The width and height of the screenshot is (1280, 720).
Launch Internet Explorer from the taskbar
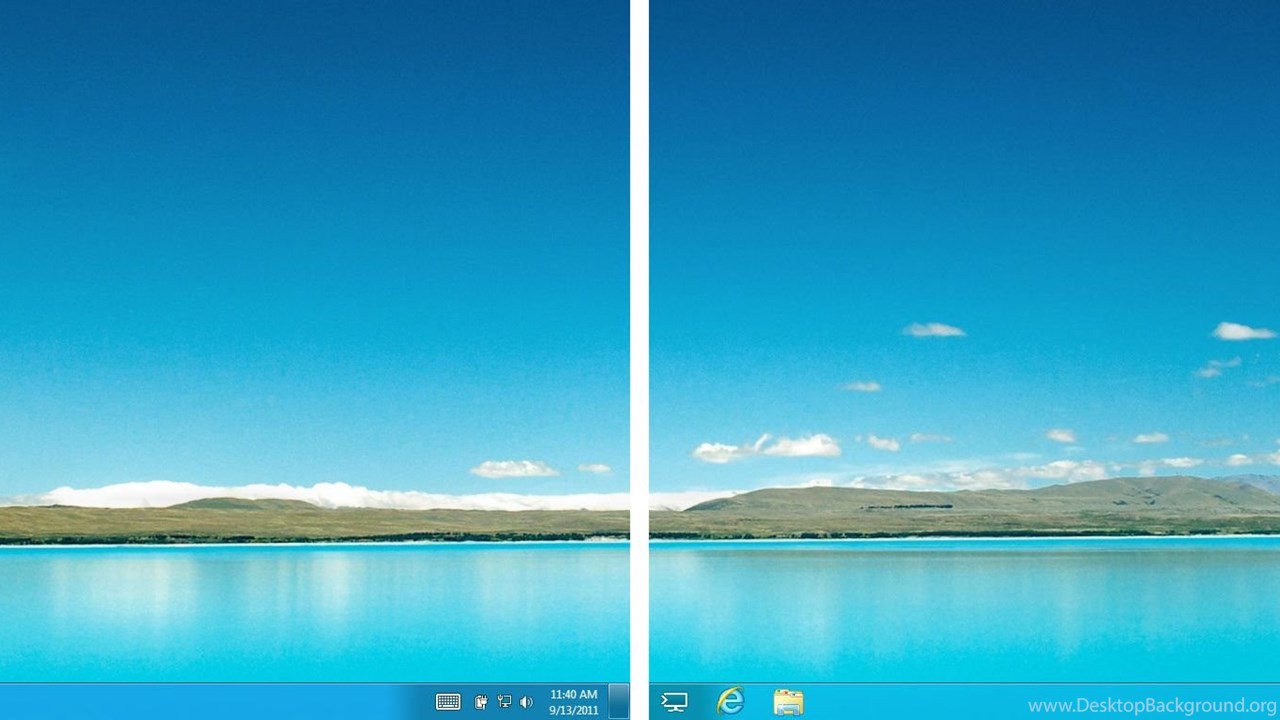[731, 702]
